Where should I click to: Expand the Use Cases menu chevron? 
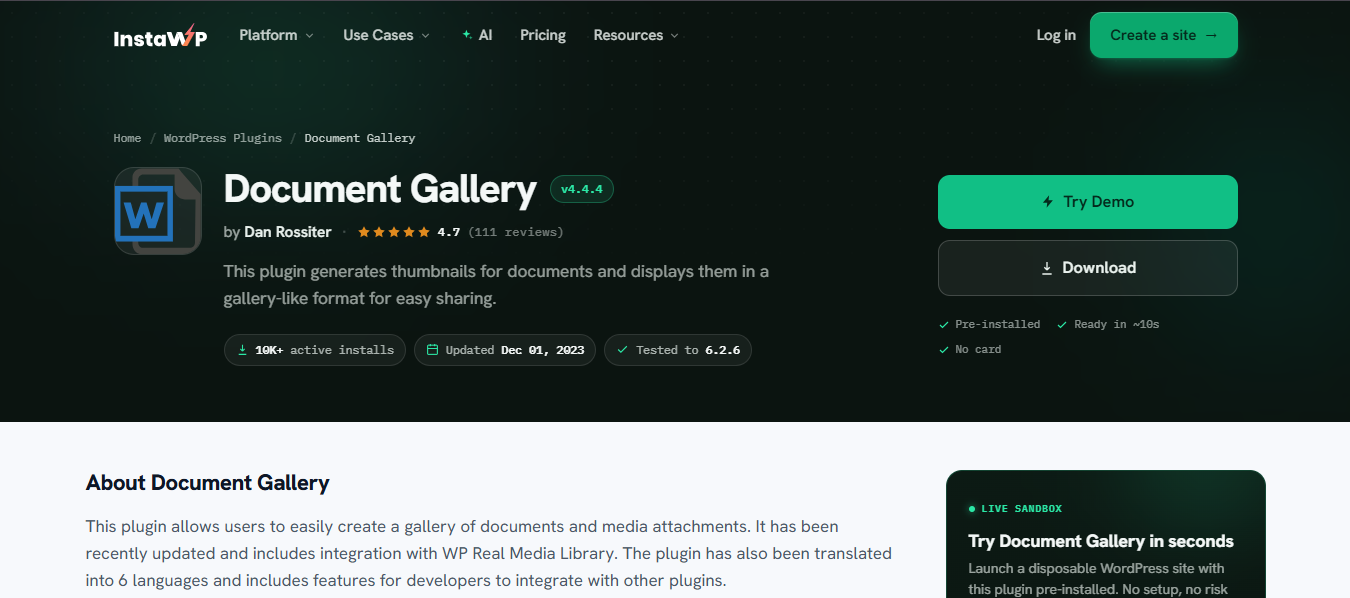tap(425, 36)
